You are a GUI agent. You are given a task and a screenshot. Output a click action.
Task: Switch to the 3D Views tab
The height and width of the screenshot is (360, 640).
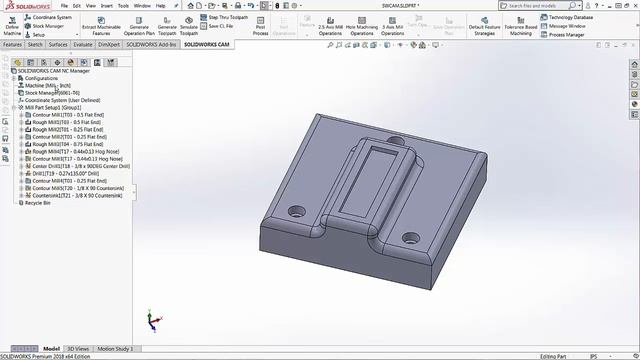pyautogui.click(x=78, y=349)
